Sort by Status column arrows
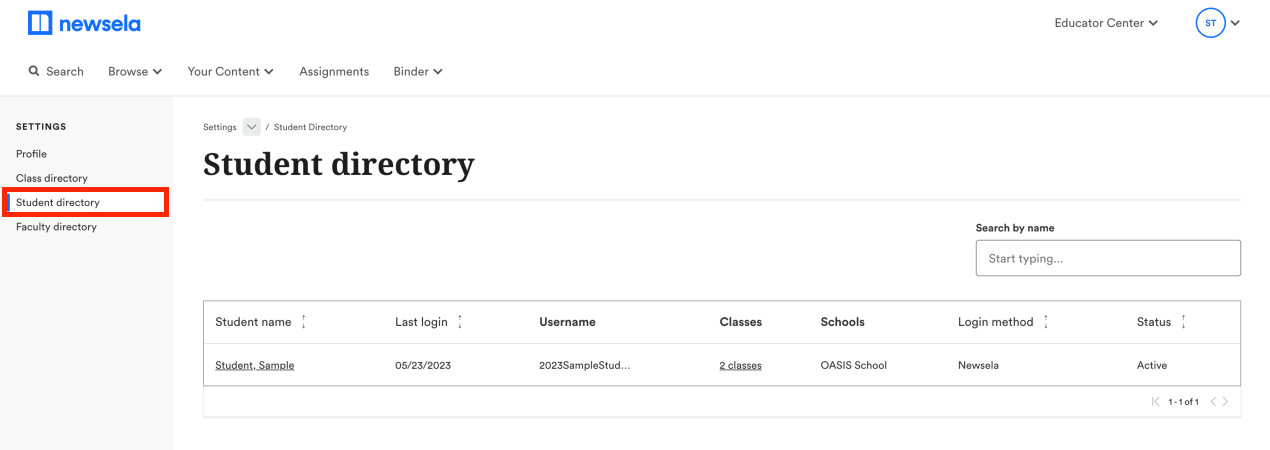Screen dimensions: 1270x450 click(1184, 322)
